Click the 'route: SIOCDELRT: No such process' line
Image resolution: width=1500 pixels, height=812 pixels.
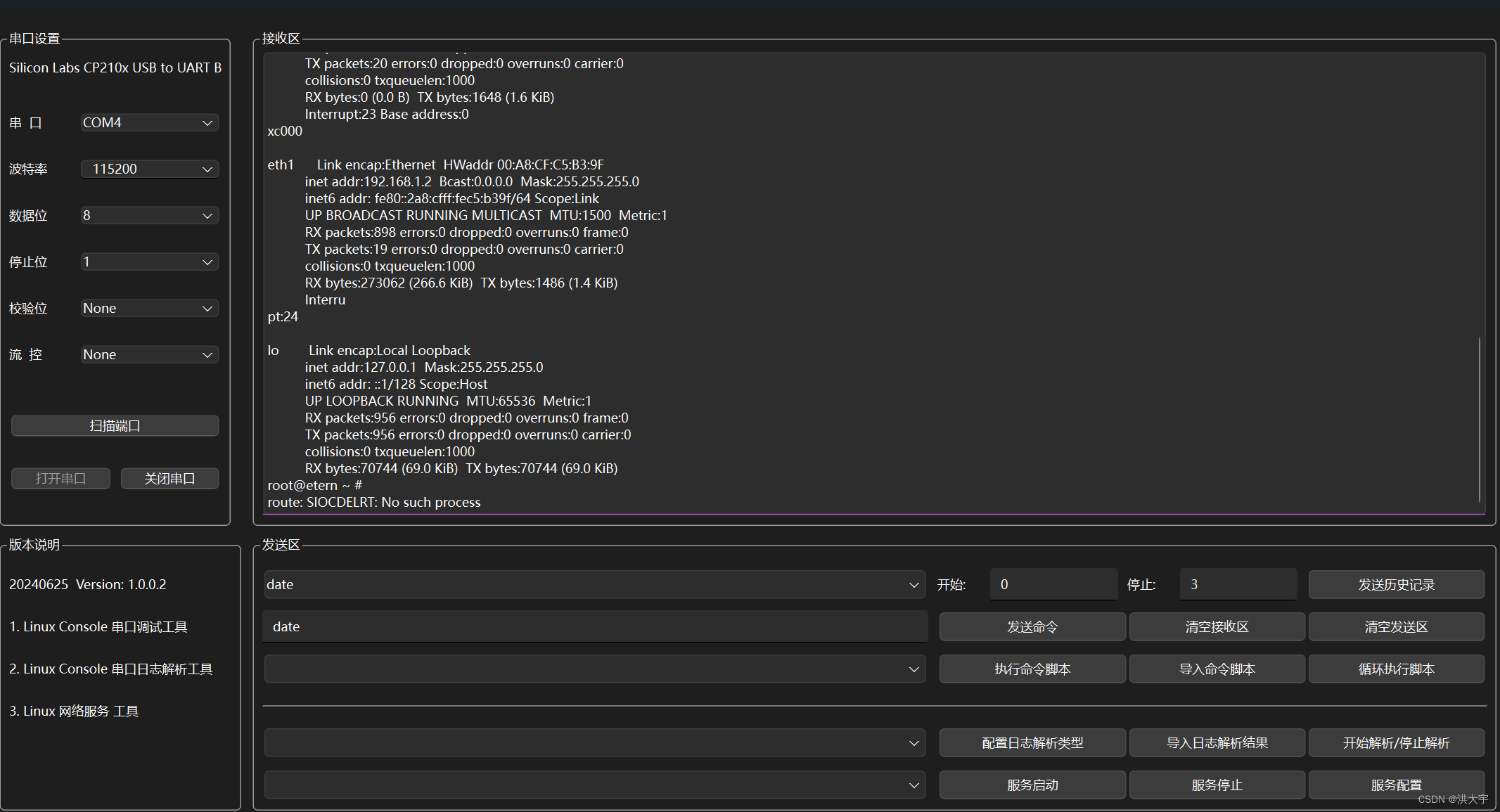374,502
